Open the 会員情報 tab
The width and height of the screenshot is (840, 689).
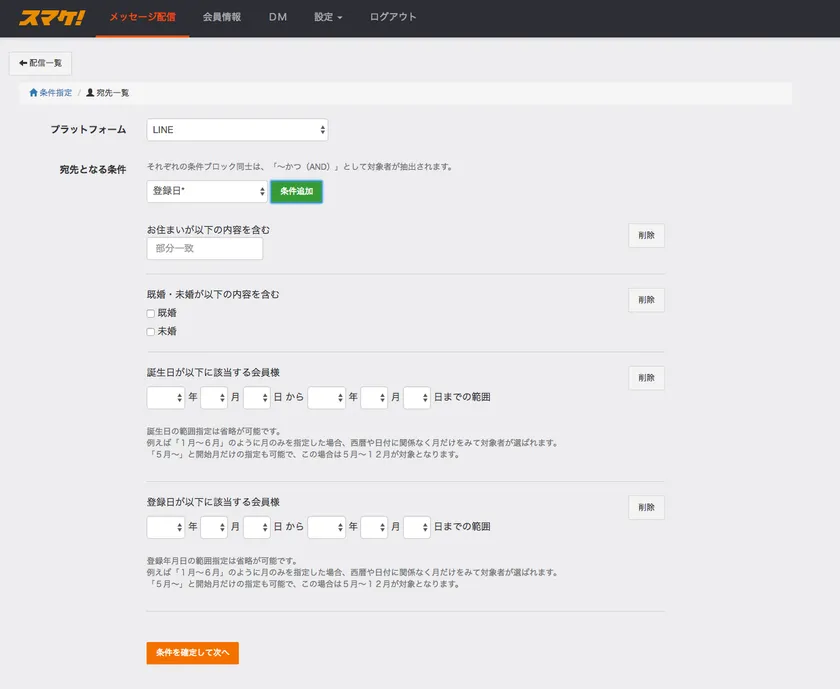point(221,17)
